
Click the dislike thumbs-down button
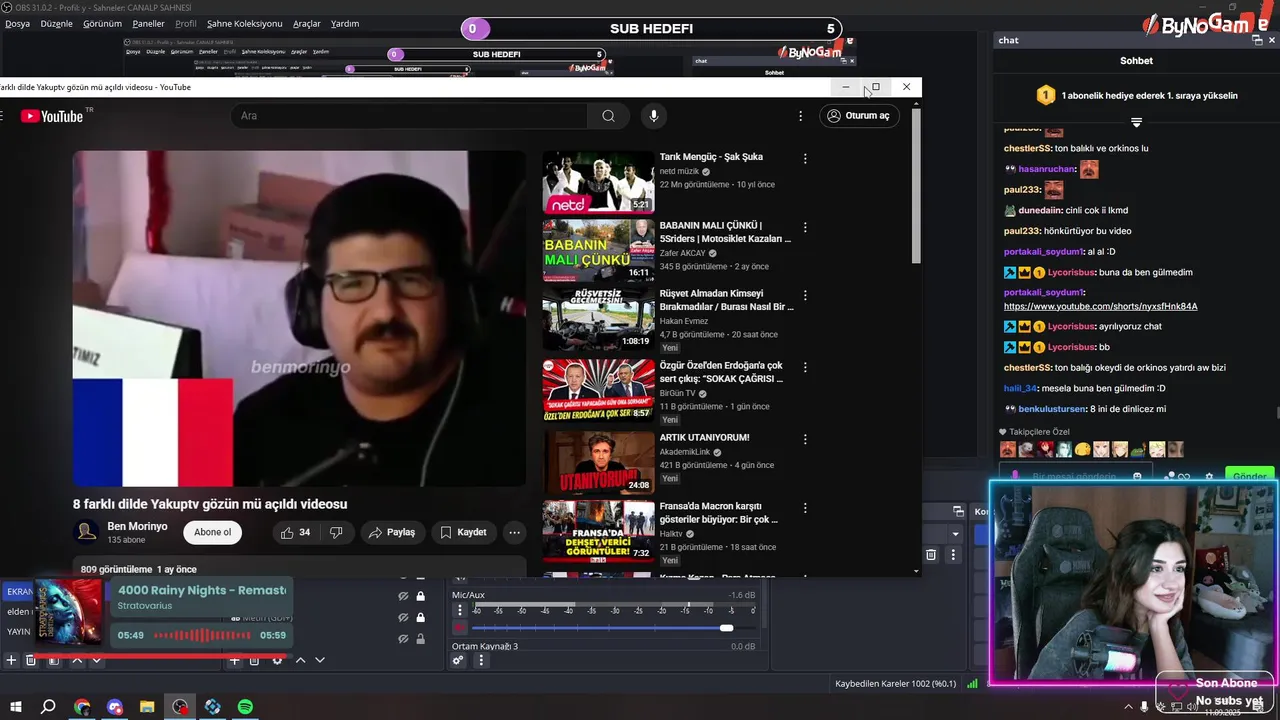336,532
